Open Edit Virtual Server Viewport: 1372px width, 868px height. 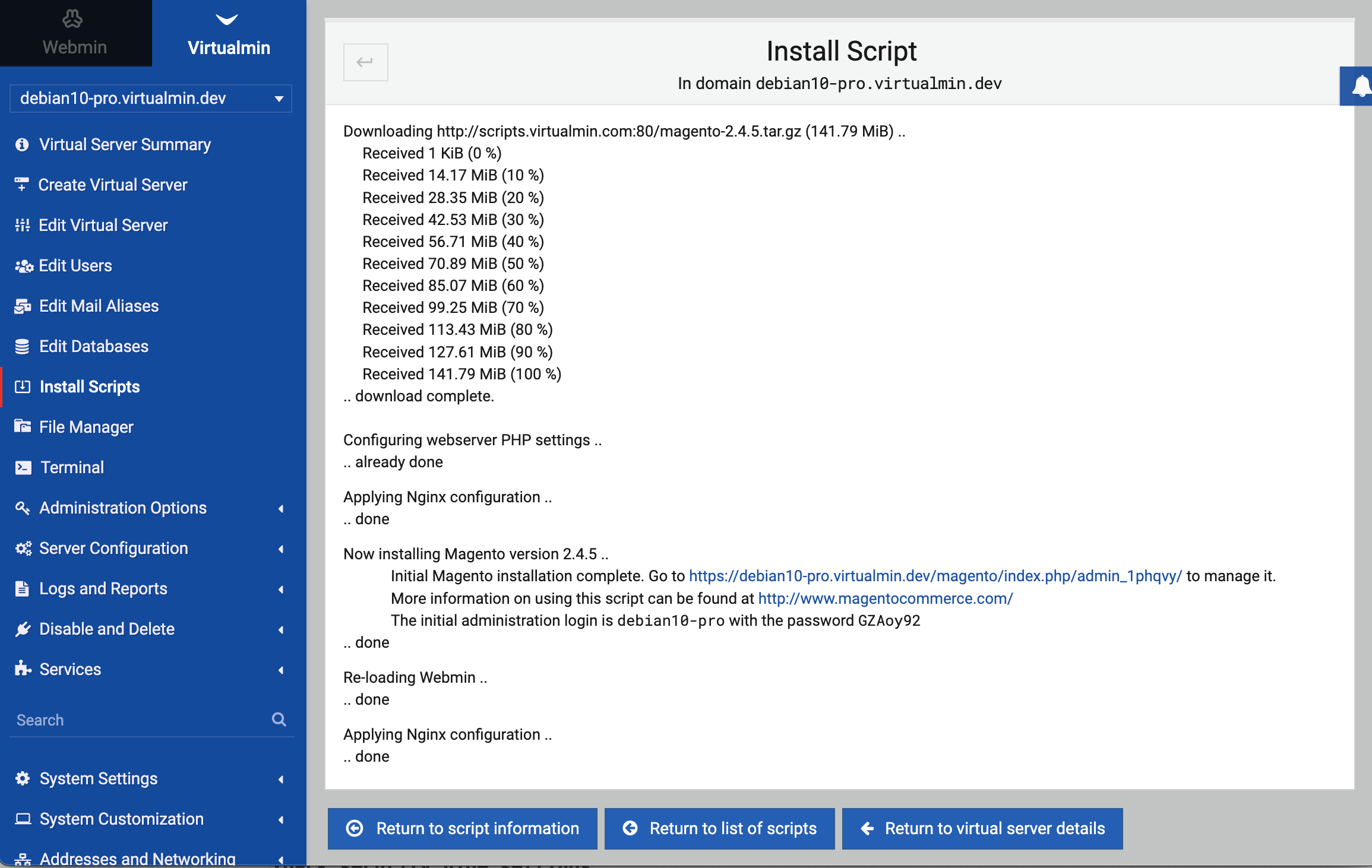coord(103,225)
